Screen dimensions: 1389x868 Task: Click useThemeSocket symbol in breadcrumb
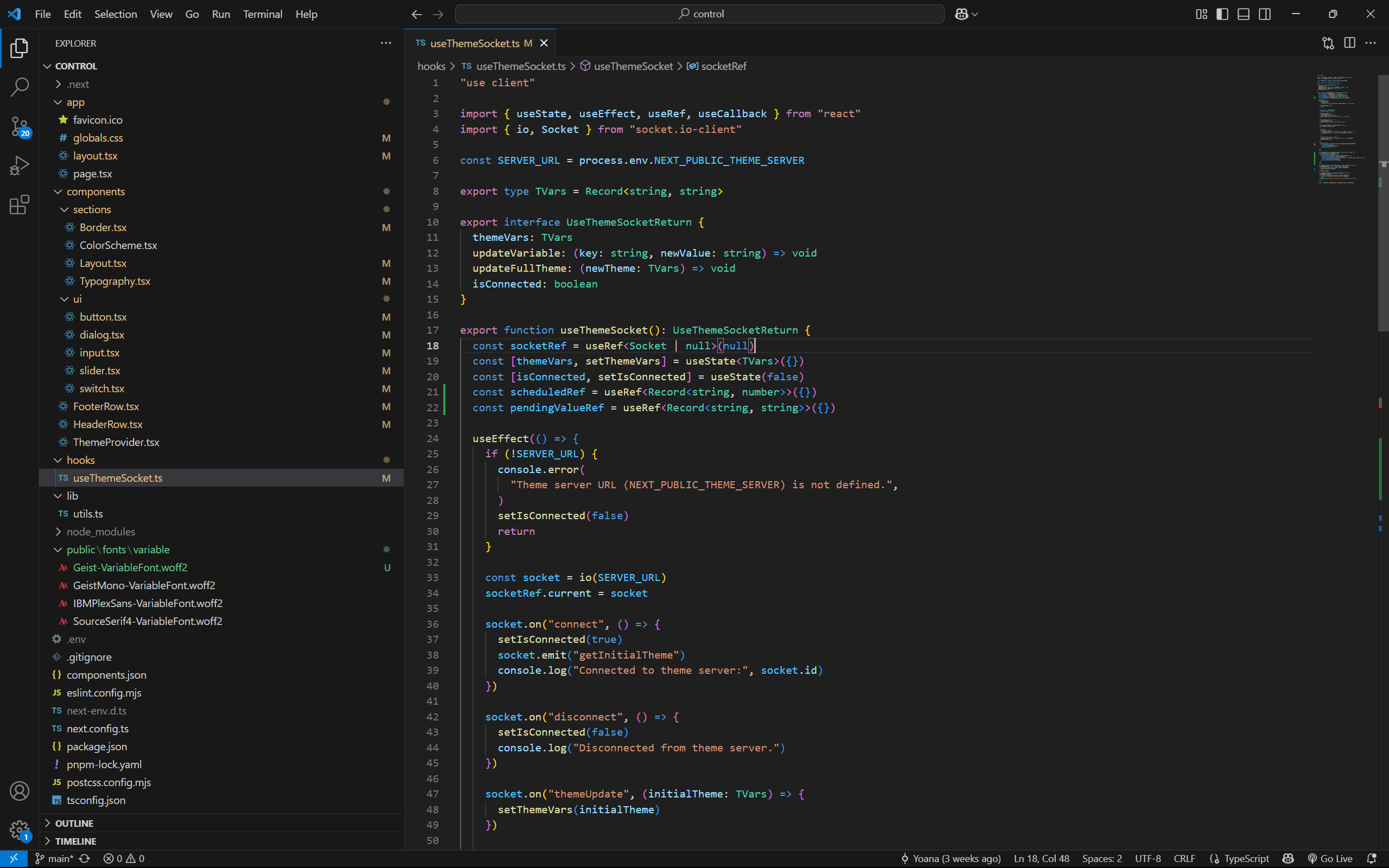tap(626, 66)
